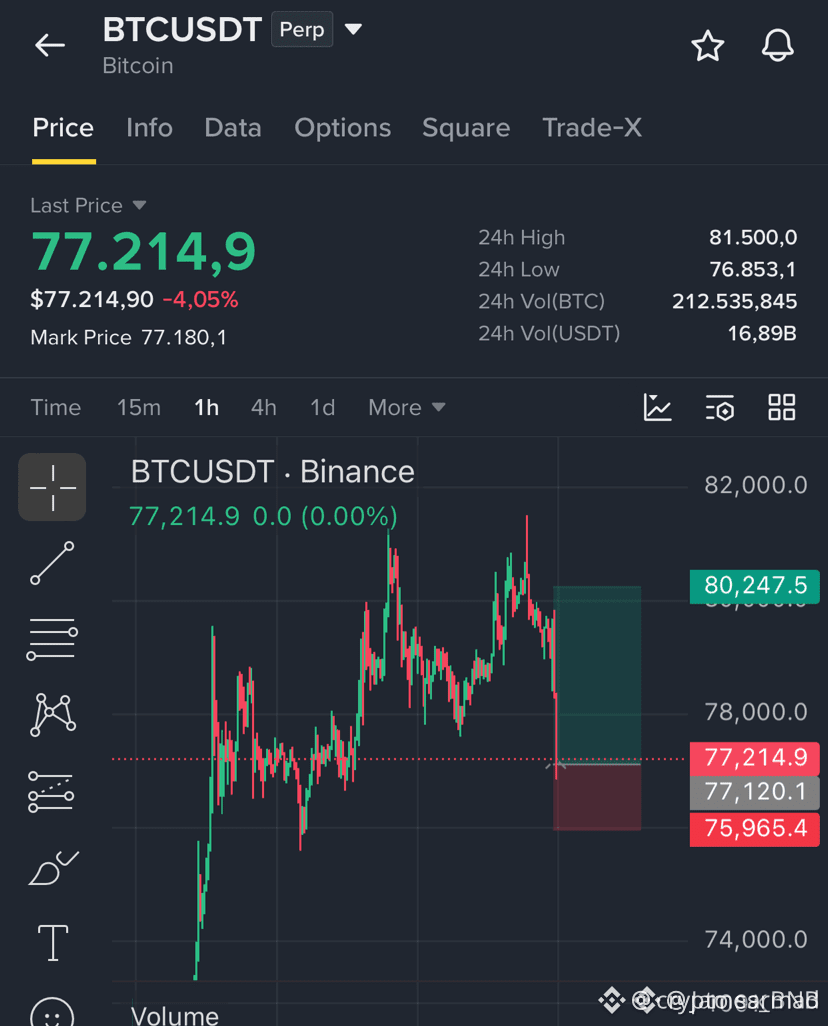Viewport: 828px width, 1026px height.
Task: Click the 75,965.4 stop-loss price label
Action: coord(755,828)
